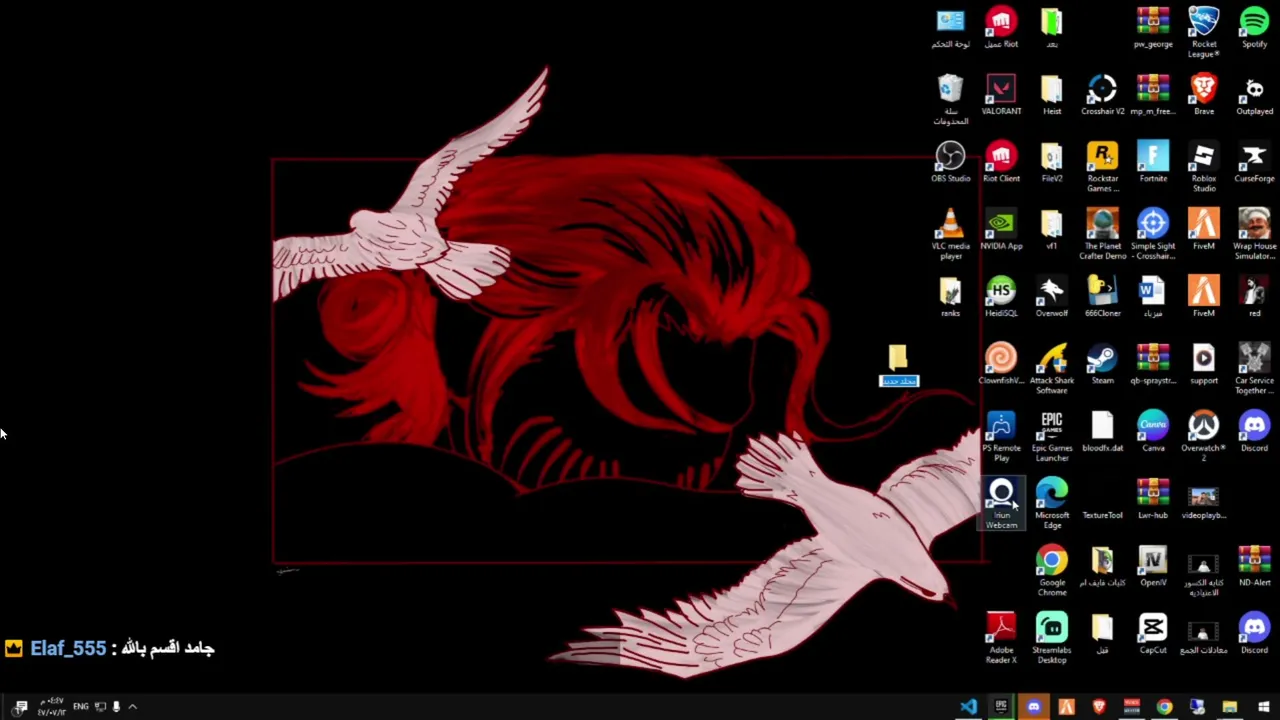The height and width of the screenshot is (720, 1280).
Task: Click the microphone tray icon
Action: (x=116, y=707)
